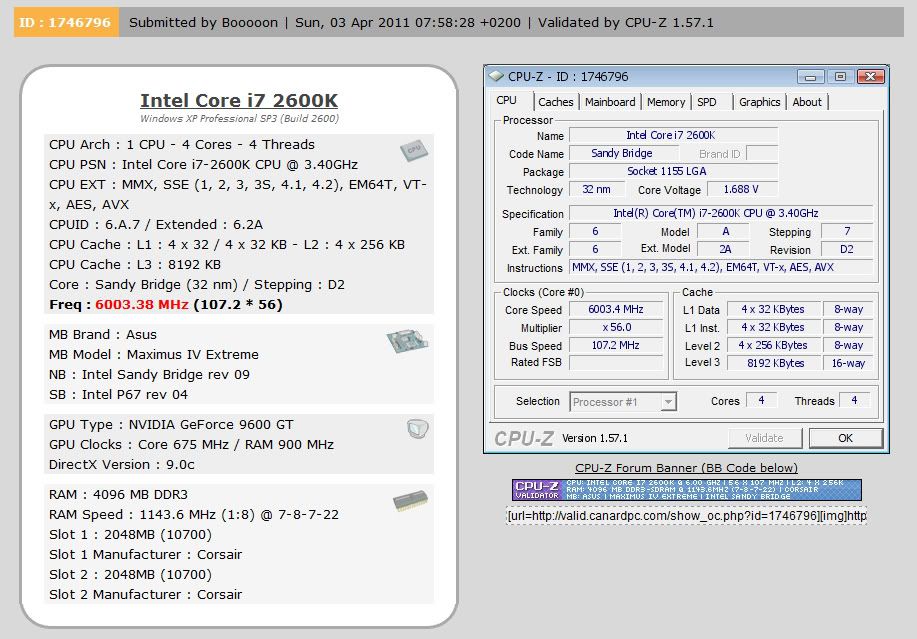Image resolution: width=917 pixels, height=639 pixels.
Task: Click the motherboard icon beside MB Brand
Action: coord(407,342)
